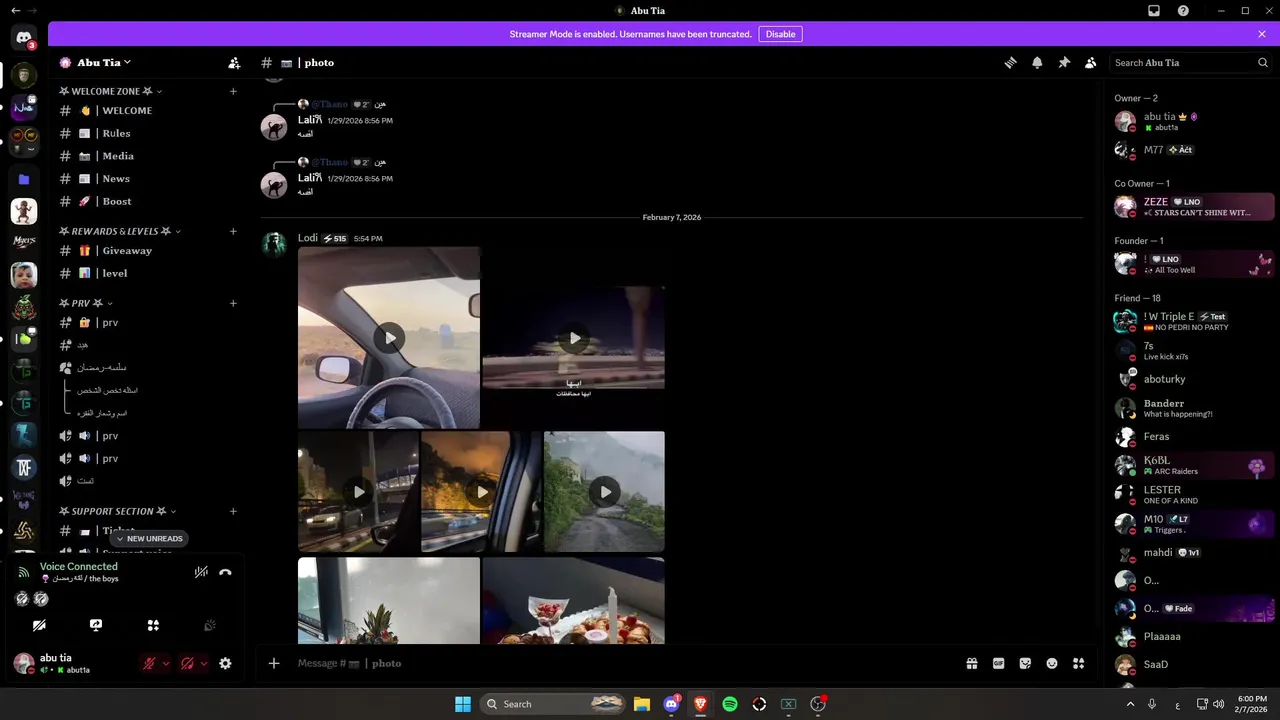Open the help question mark icon
Viewport: 1280px width, 720px height.
pos(1183,11)
